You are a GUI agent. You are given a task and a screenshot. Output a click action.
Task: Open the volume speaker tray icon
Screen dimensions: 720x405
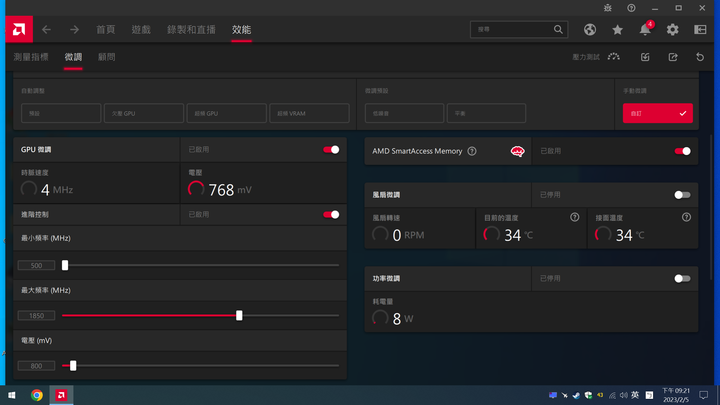[624, 395]
